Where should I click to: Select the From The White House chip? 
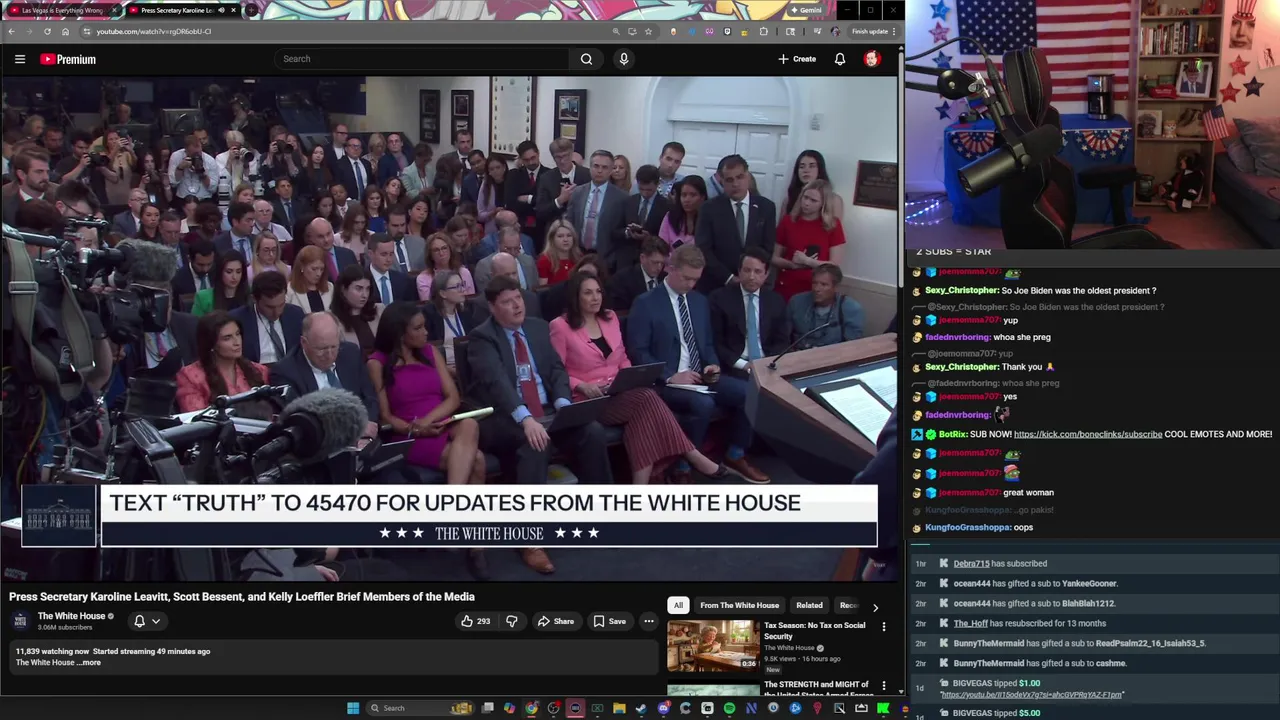(x=739, y=605)
